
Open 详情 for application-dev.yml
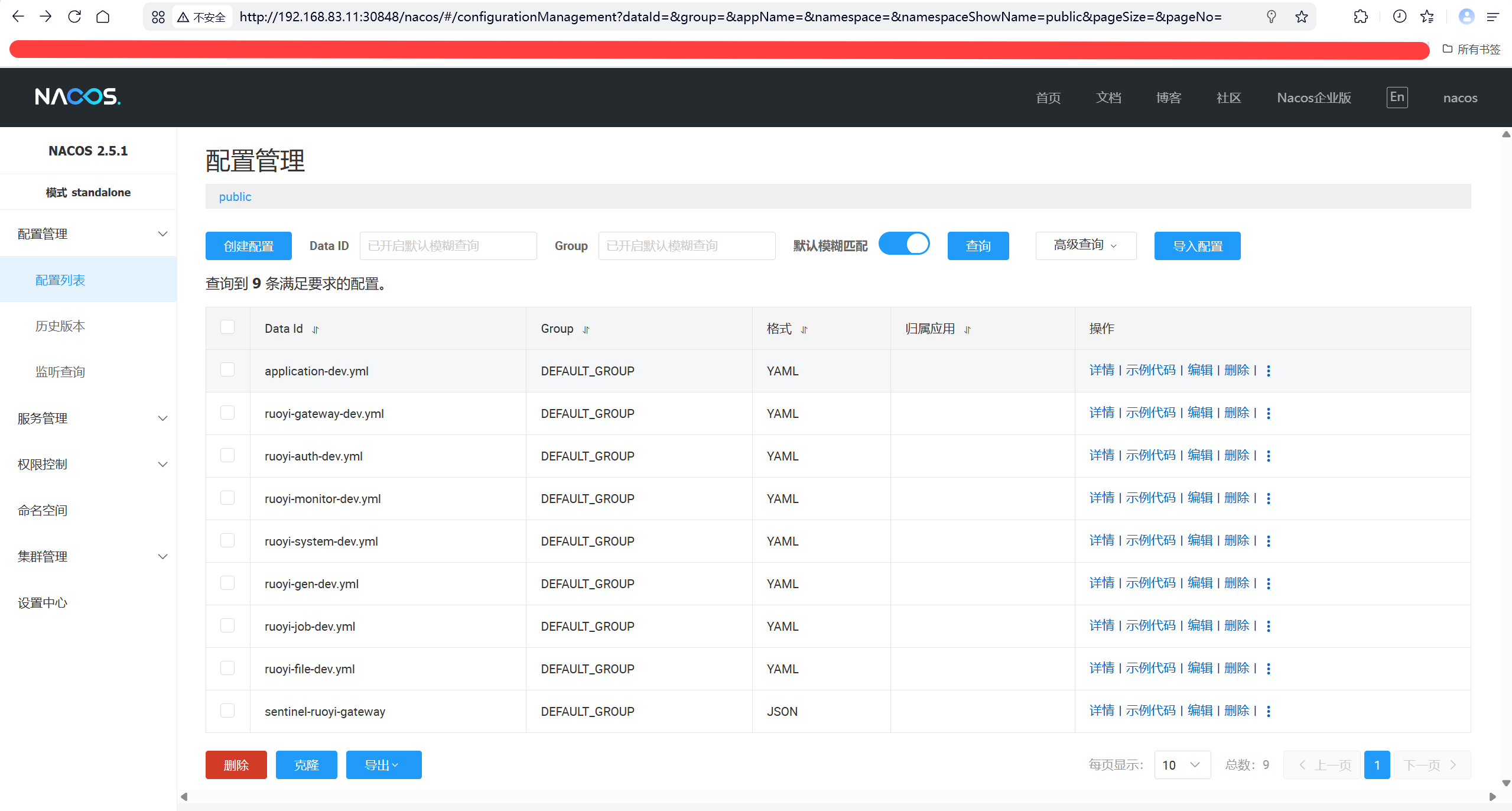tap(1102, 371)
